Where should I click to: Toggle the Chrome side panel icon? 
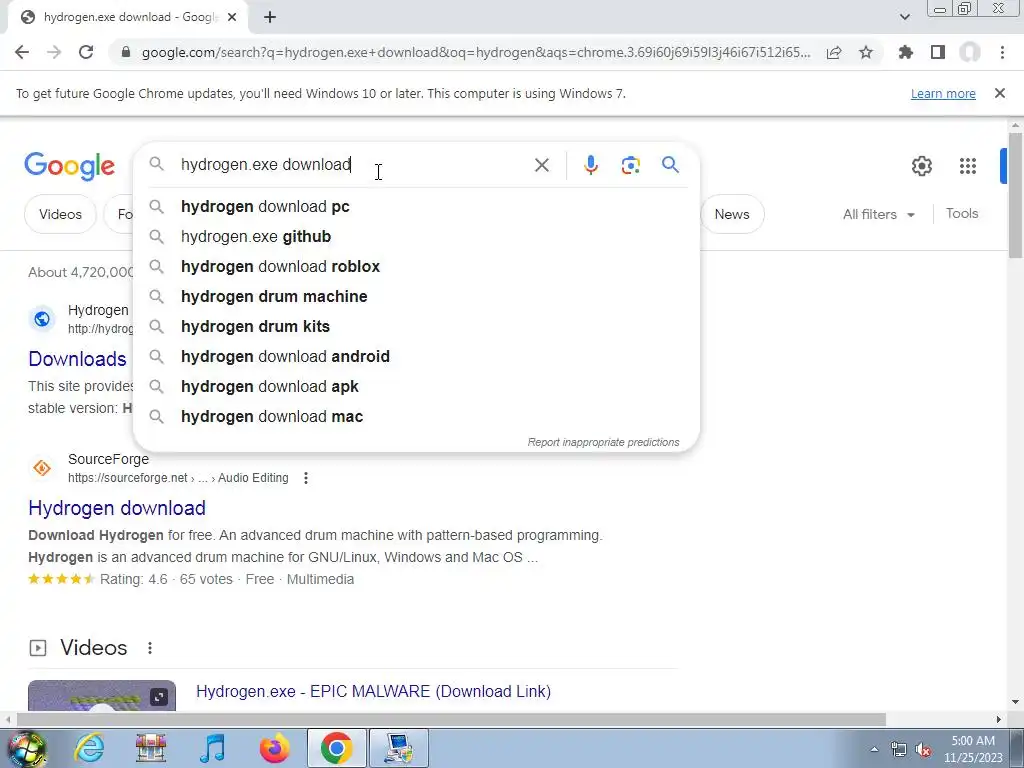[x=938, y=52]
